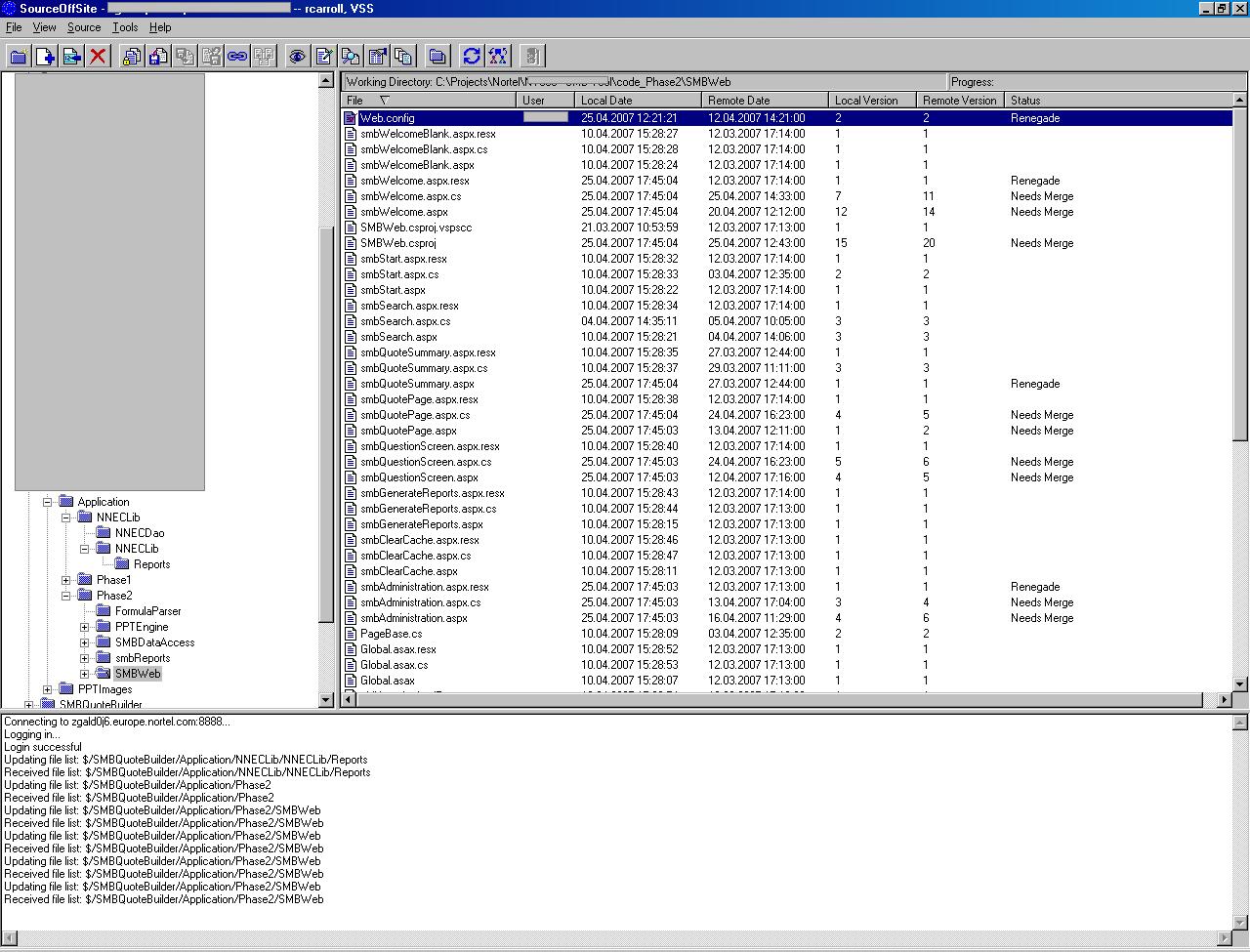
Task: Open the Tools menu
Action: 125,27
